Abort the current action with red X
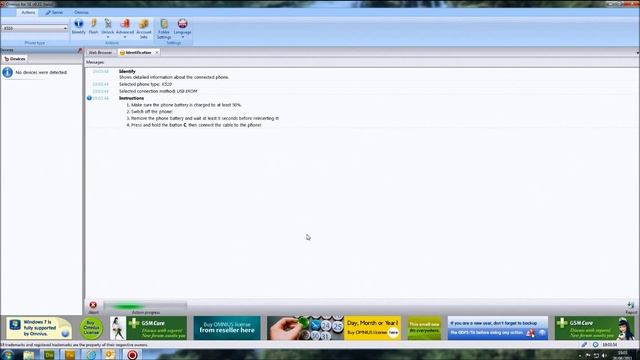Screen dimensions: 640x360 click(x=93, y=305)
